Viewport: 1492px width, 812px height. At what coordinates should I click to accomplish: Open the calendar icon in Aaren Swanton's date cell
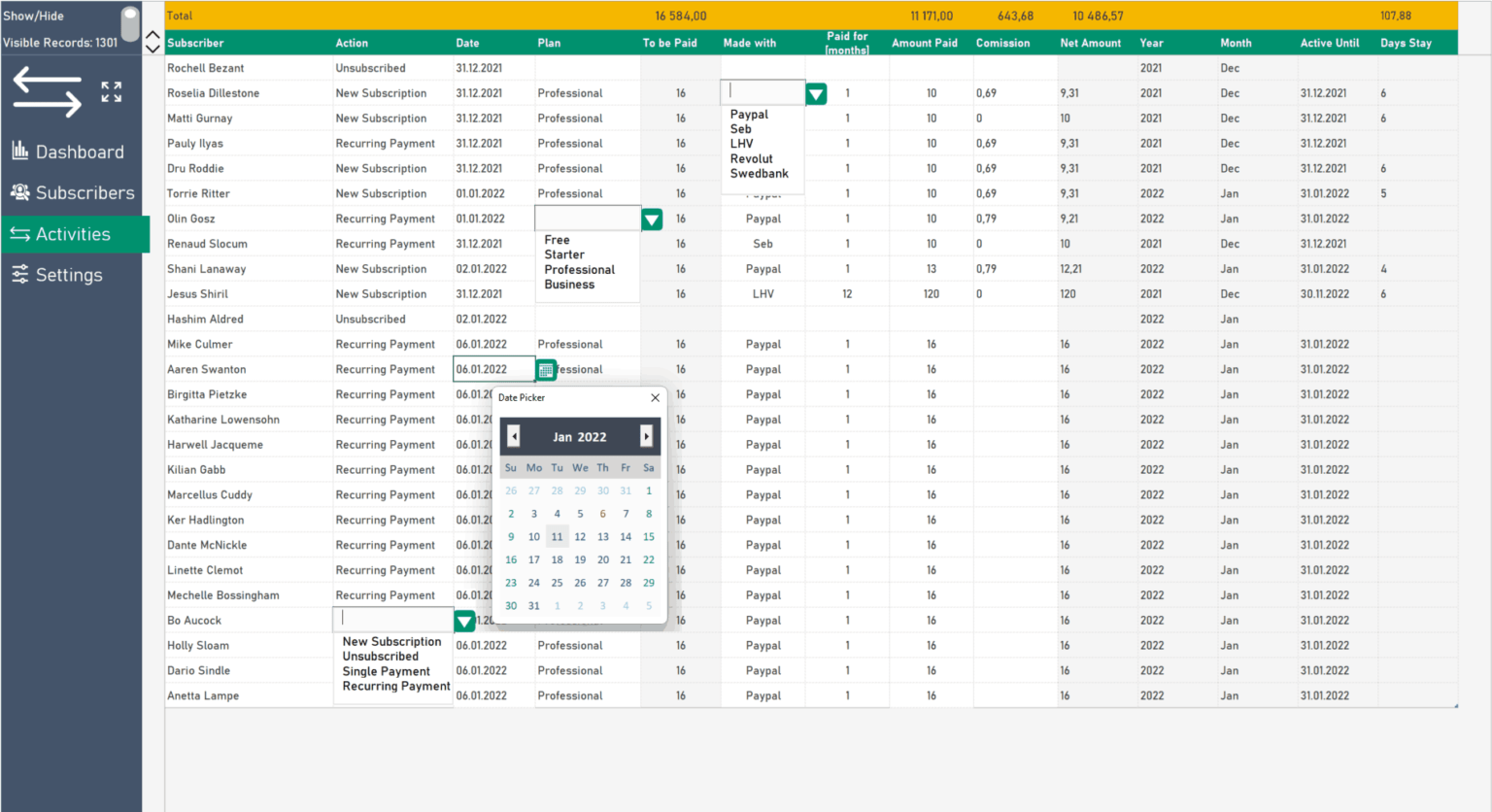(x=545, y=369)
